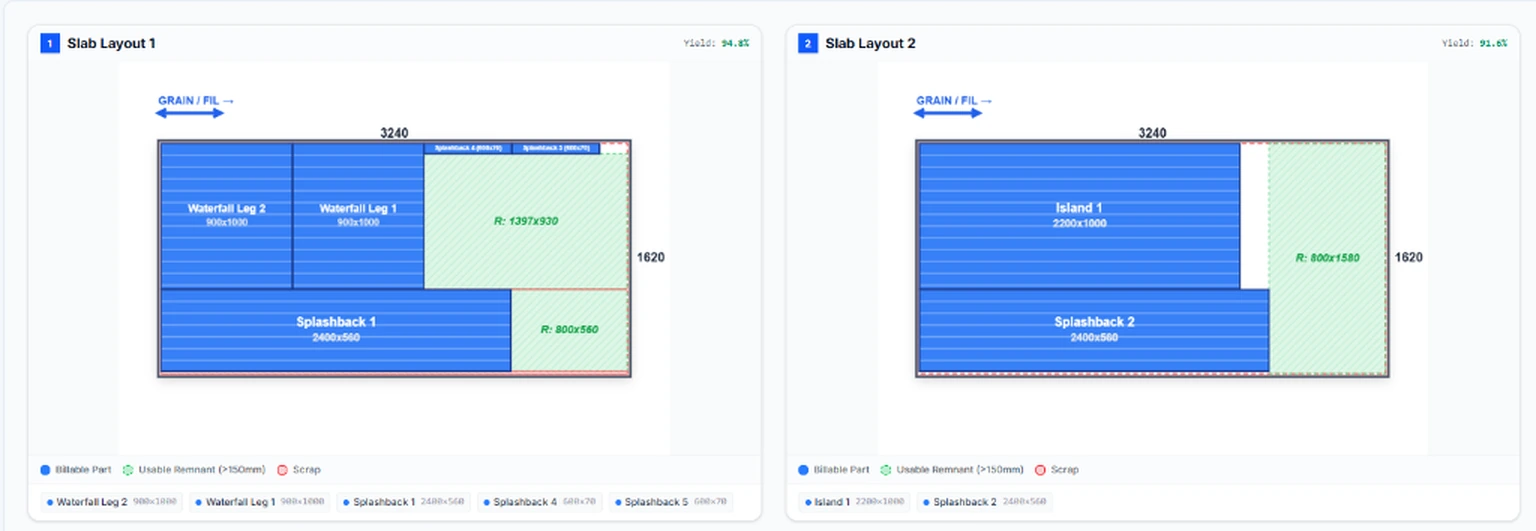Screen dimensions: 1536x531
Task: Click the 3240 width label in Slab Layout 1
Action: [394, 133]
